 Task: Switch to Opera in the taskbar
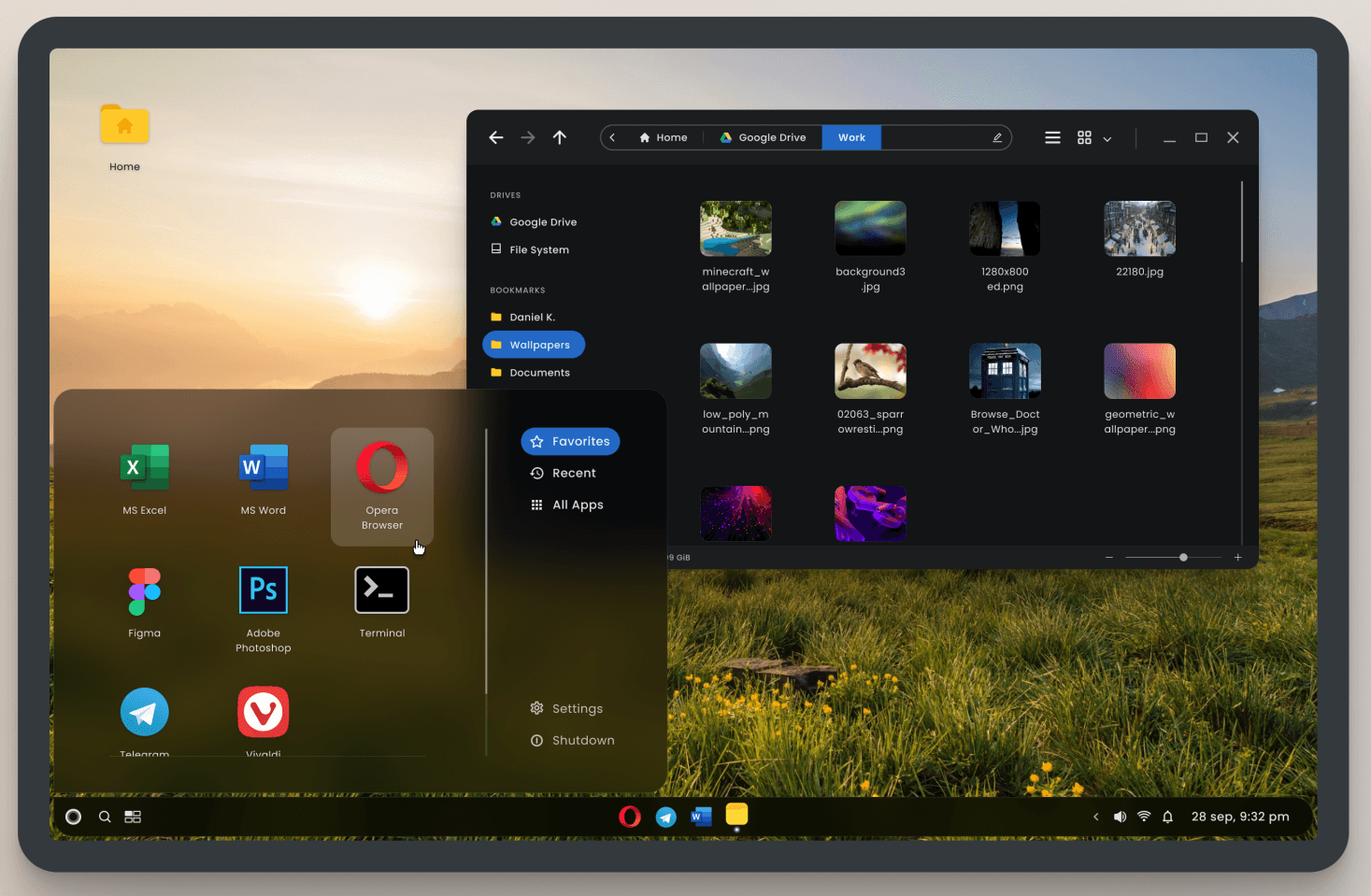pyautogui.click(x=630, y=817)
